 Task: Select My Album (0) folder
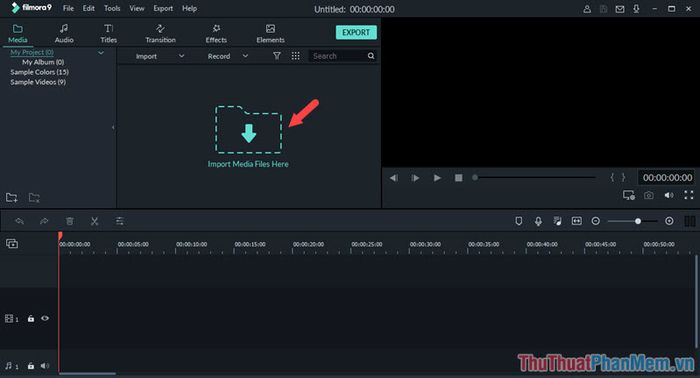(43, 62)
